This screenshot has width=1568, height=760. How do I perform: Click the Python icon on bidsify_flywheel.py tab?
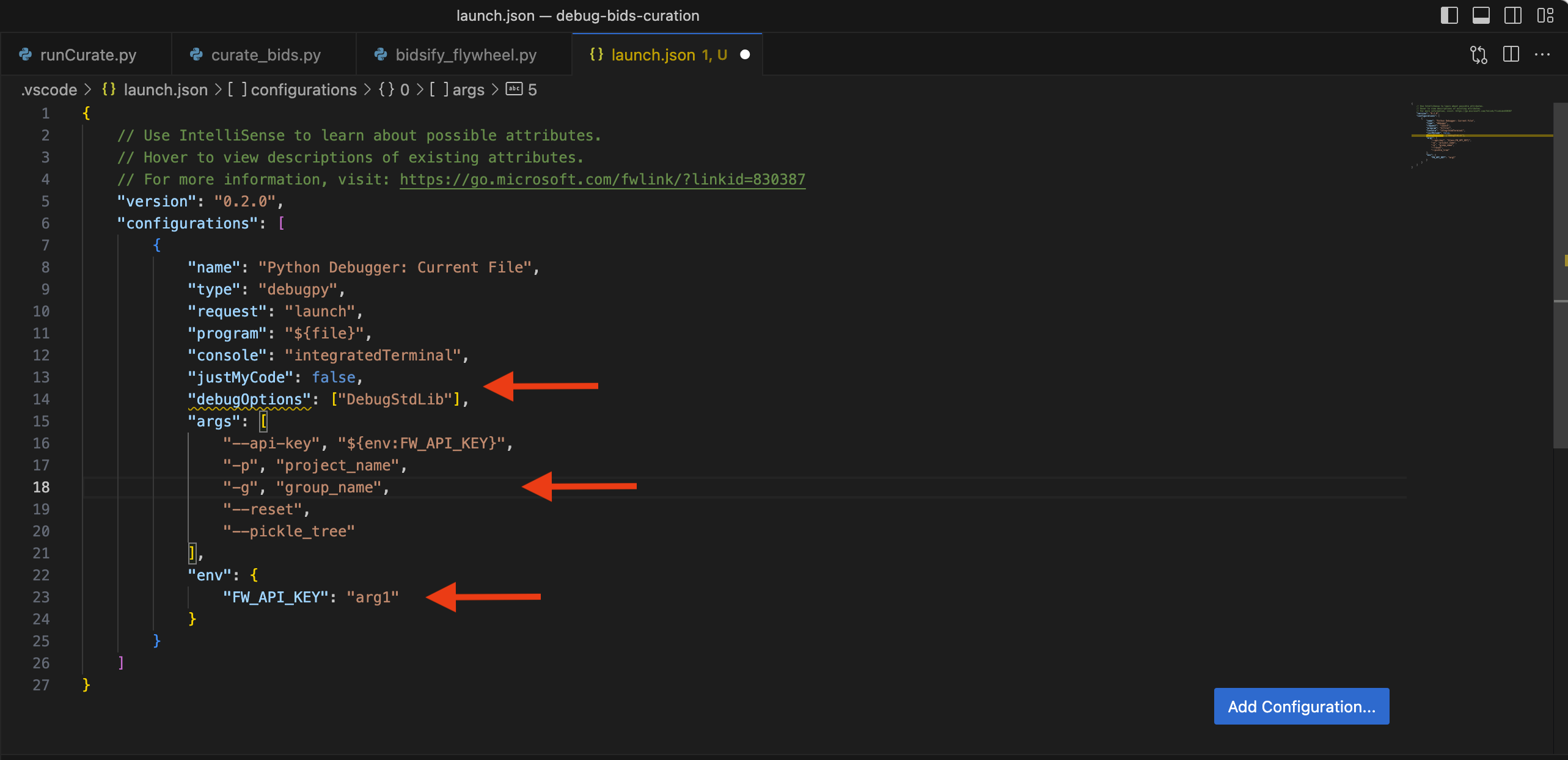(x=381, y=54)
